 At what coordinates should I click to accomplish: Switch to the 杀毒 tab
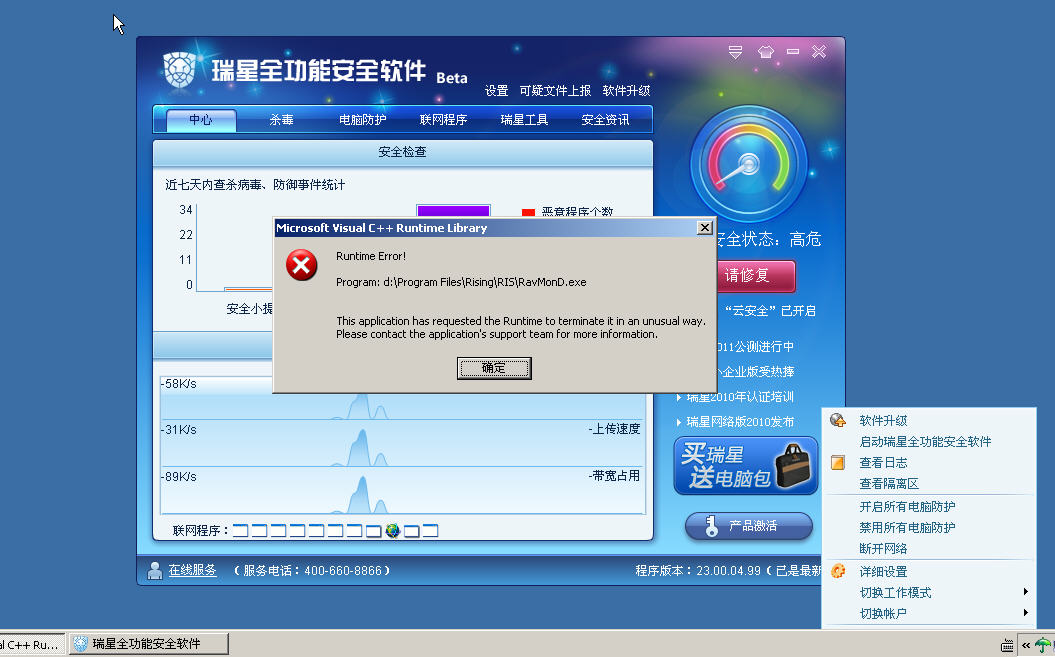(x=281, y=120)
